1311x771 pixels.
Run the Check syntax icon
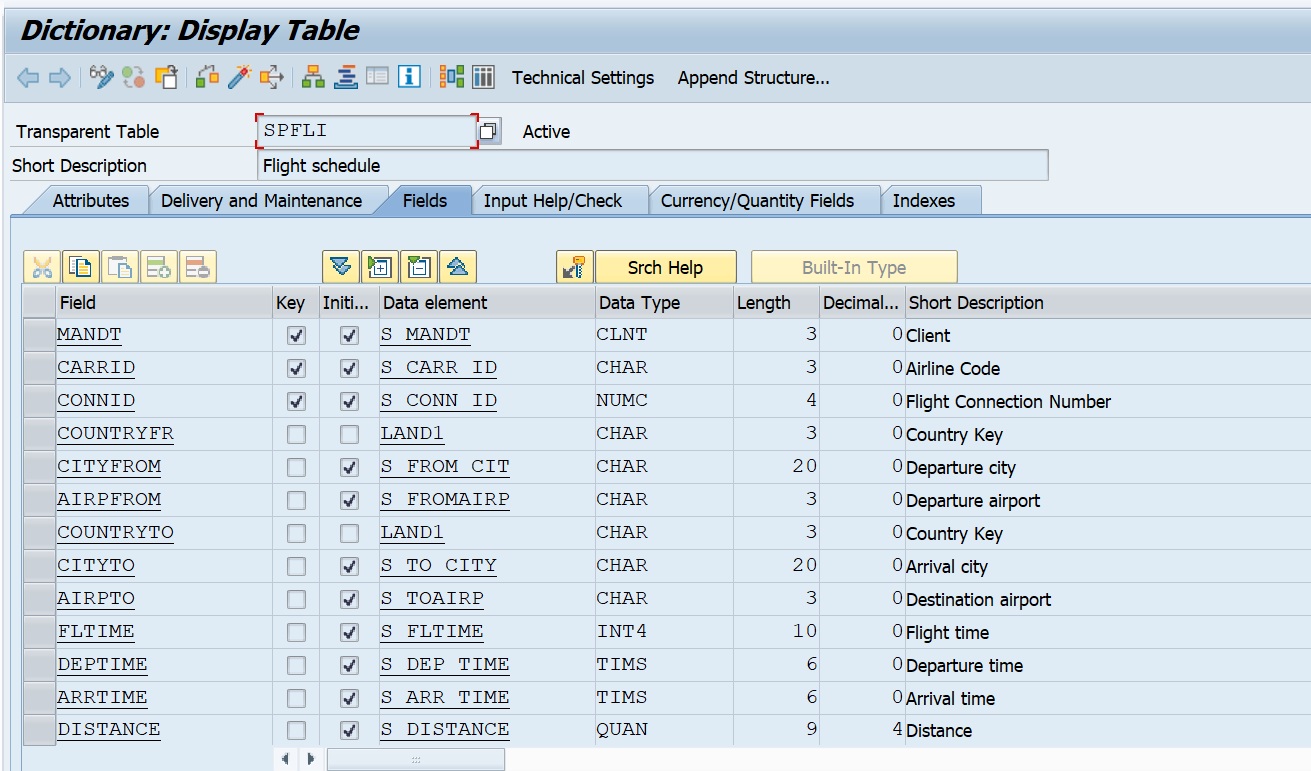[207, 77]
